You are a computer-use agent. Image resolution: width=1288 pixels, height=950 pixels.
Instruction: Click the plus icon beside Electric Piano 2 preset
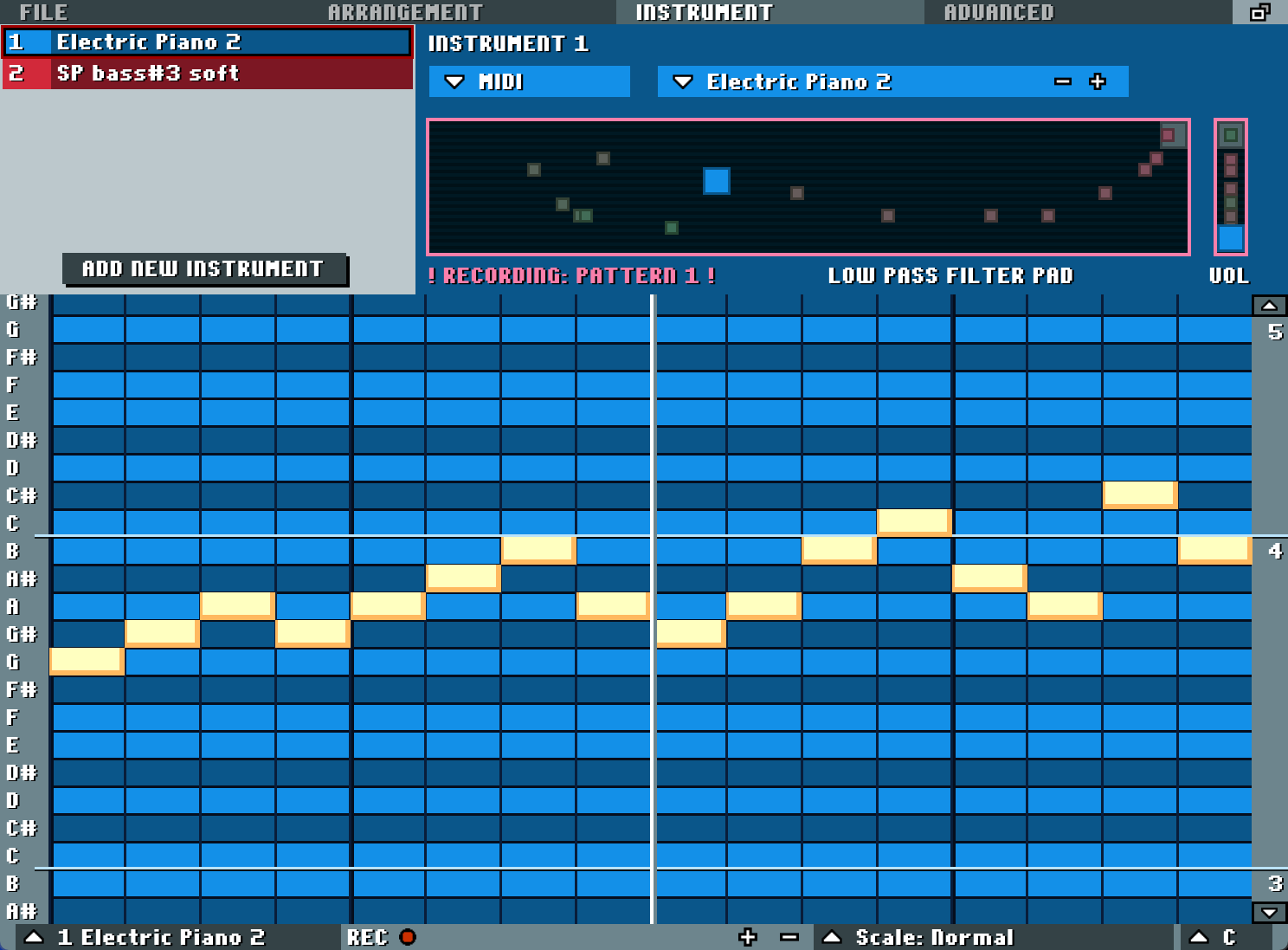(1098, 81)
